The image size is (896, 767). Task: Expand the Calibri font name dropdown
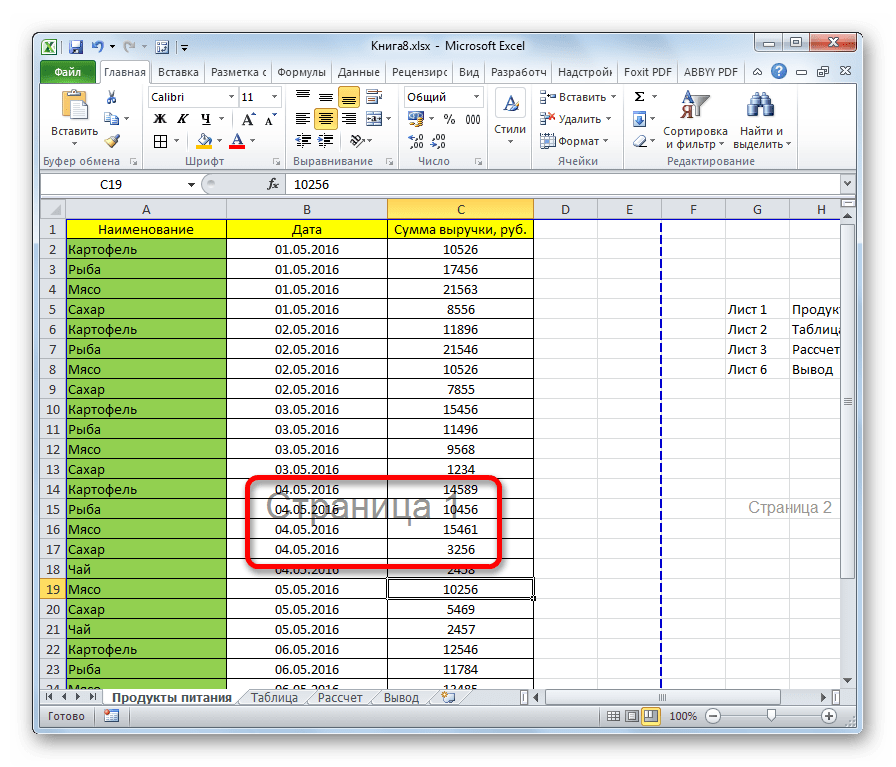click(229, 97)
